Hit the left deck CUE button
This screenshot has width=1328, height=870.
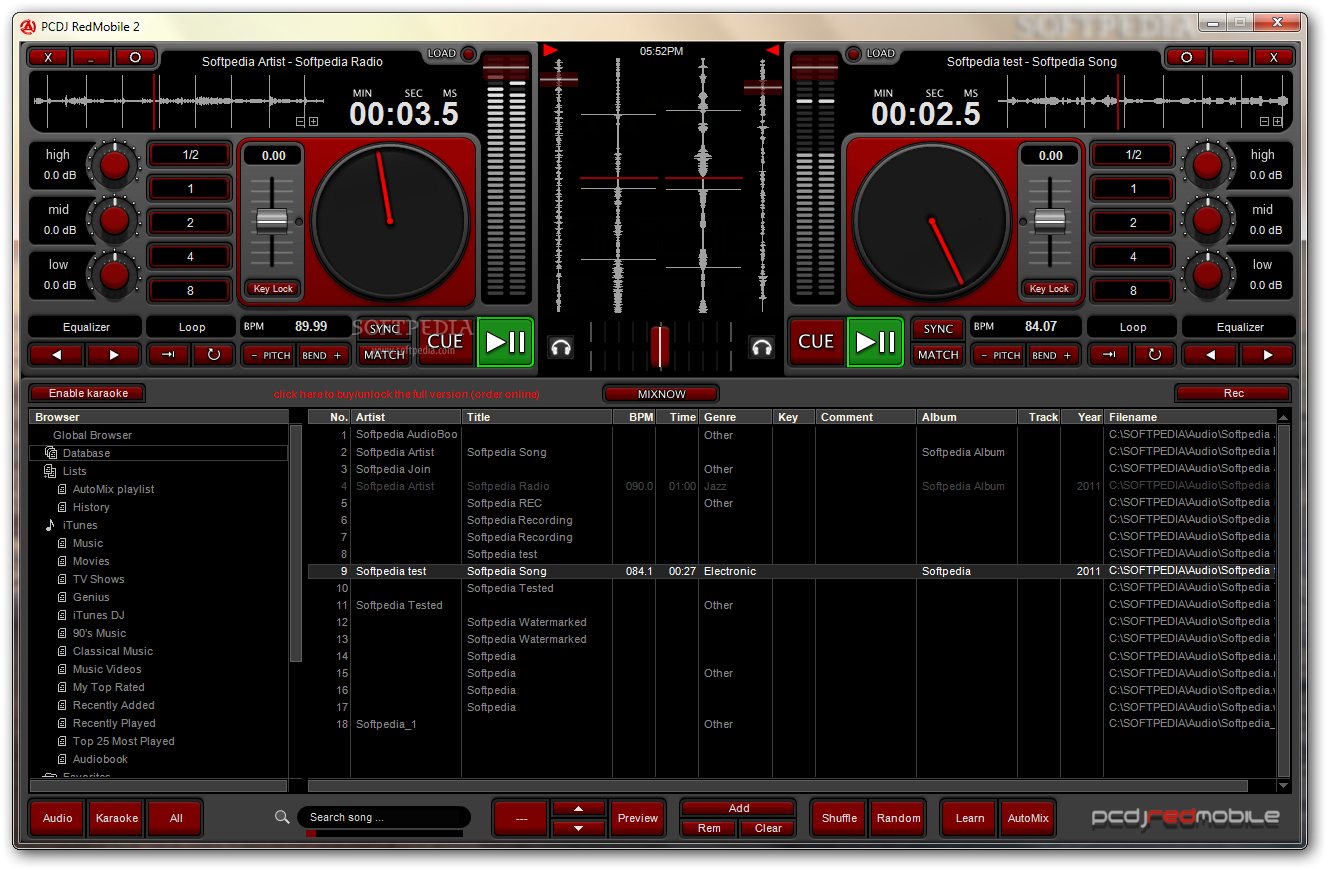coord(445,342)
